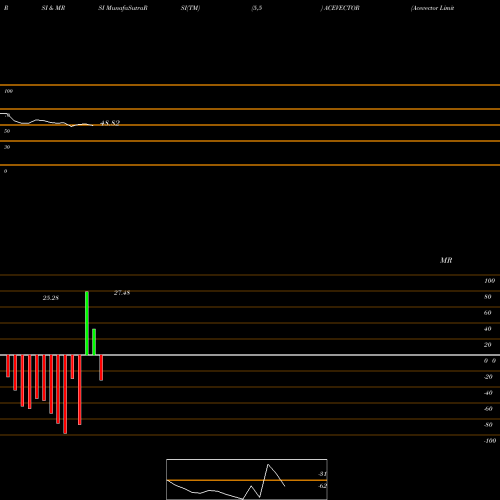The image size is (500, 500).
Task: Click the ')ACEVECTOR' symbol text
Action: 340,8
